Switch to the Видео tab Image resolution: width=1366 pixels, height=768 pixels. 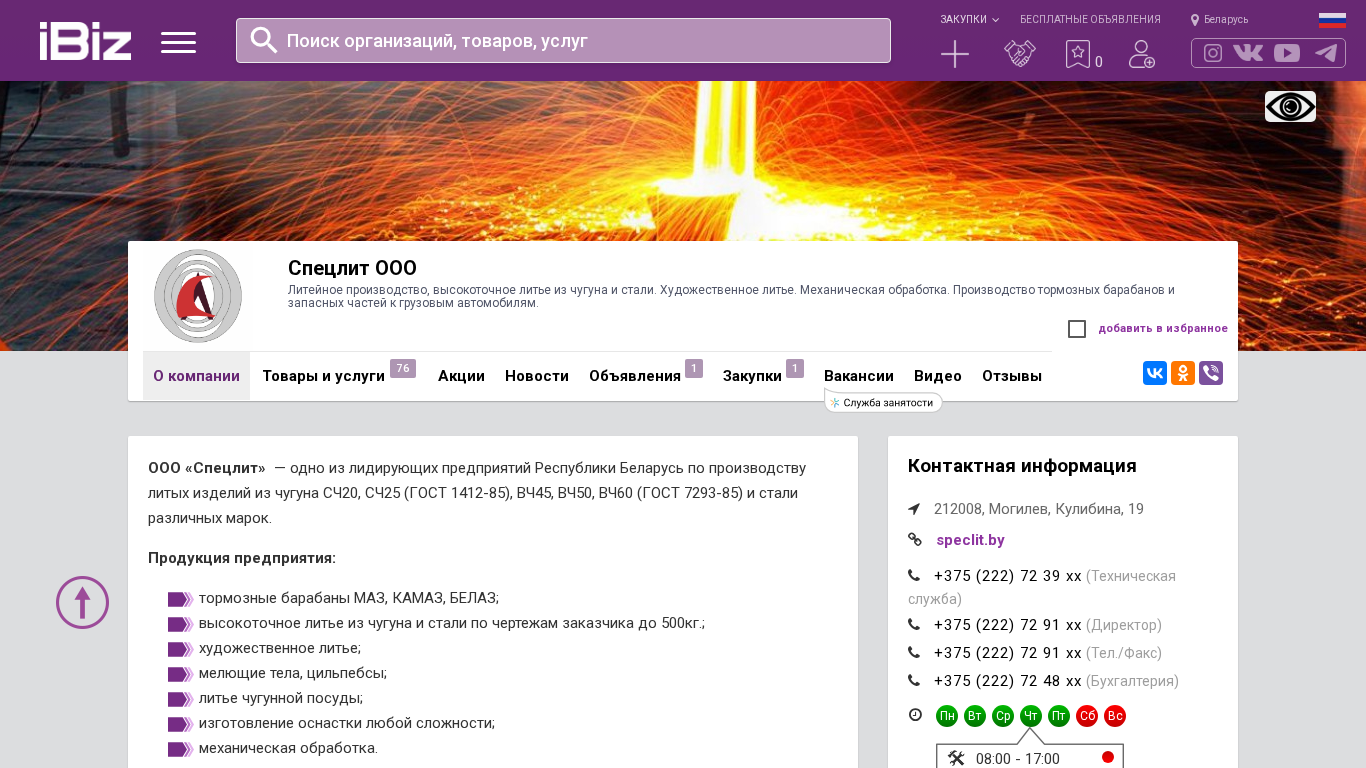click(x=938, y=376)
